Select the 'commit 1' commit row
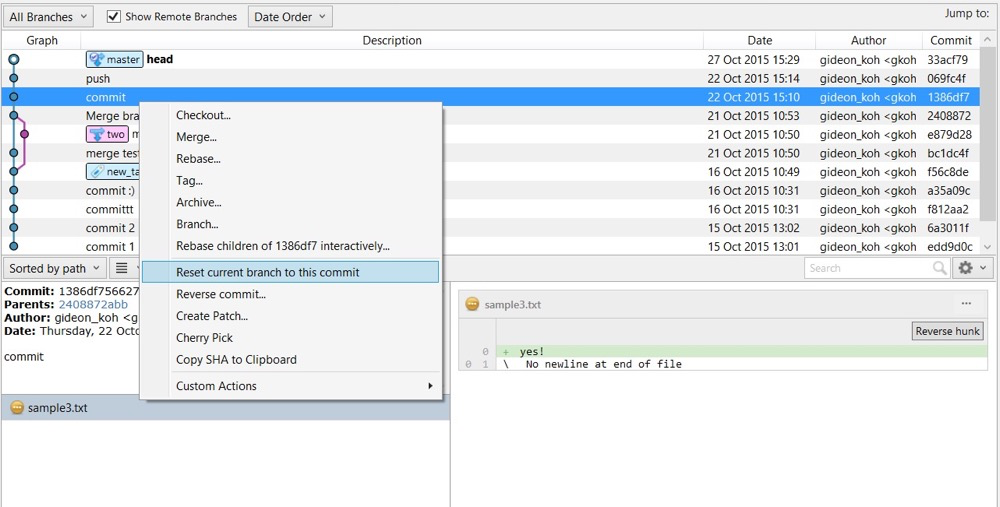1000x507 pixels. coord(491,247)
